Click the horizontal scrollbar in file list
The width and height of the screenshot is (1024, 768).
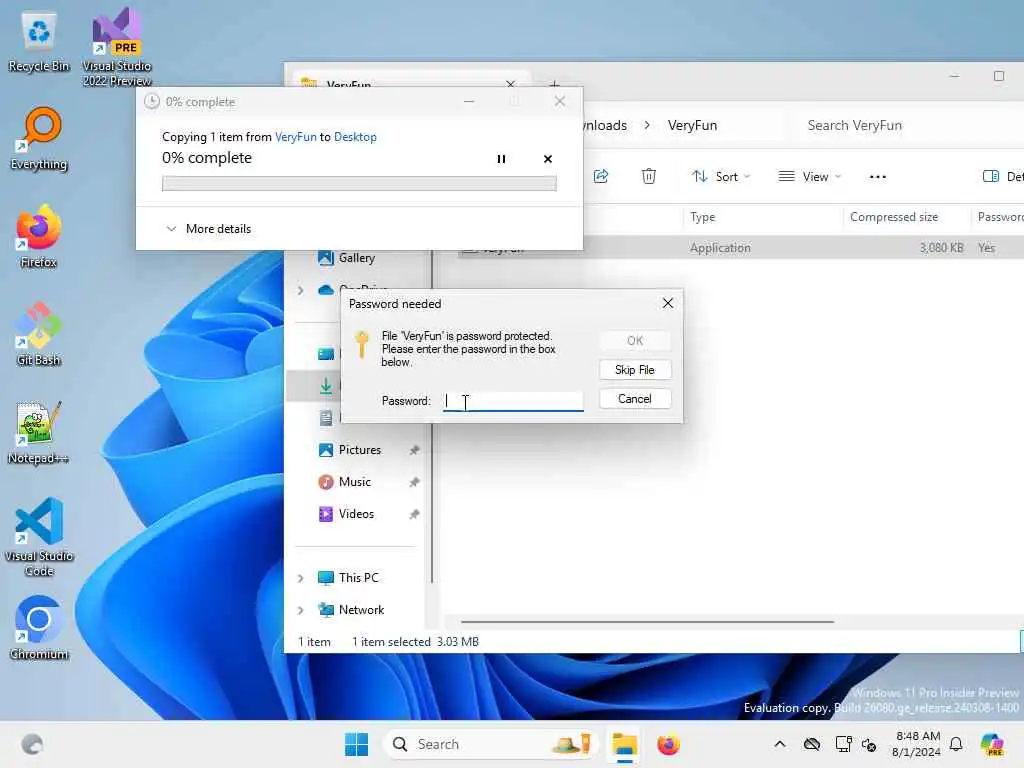click(647, 622)
